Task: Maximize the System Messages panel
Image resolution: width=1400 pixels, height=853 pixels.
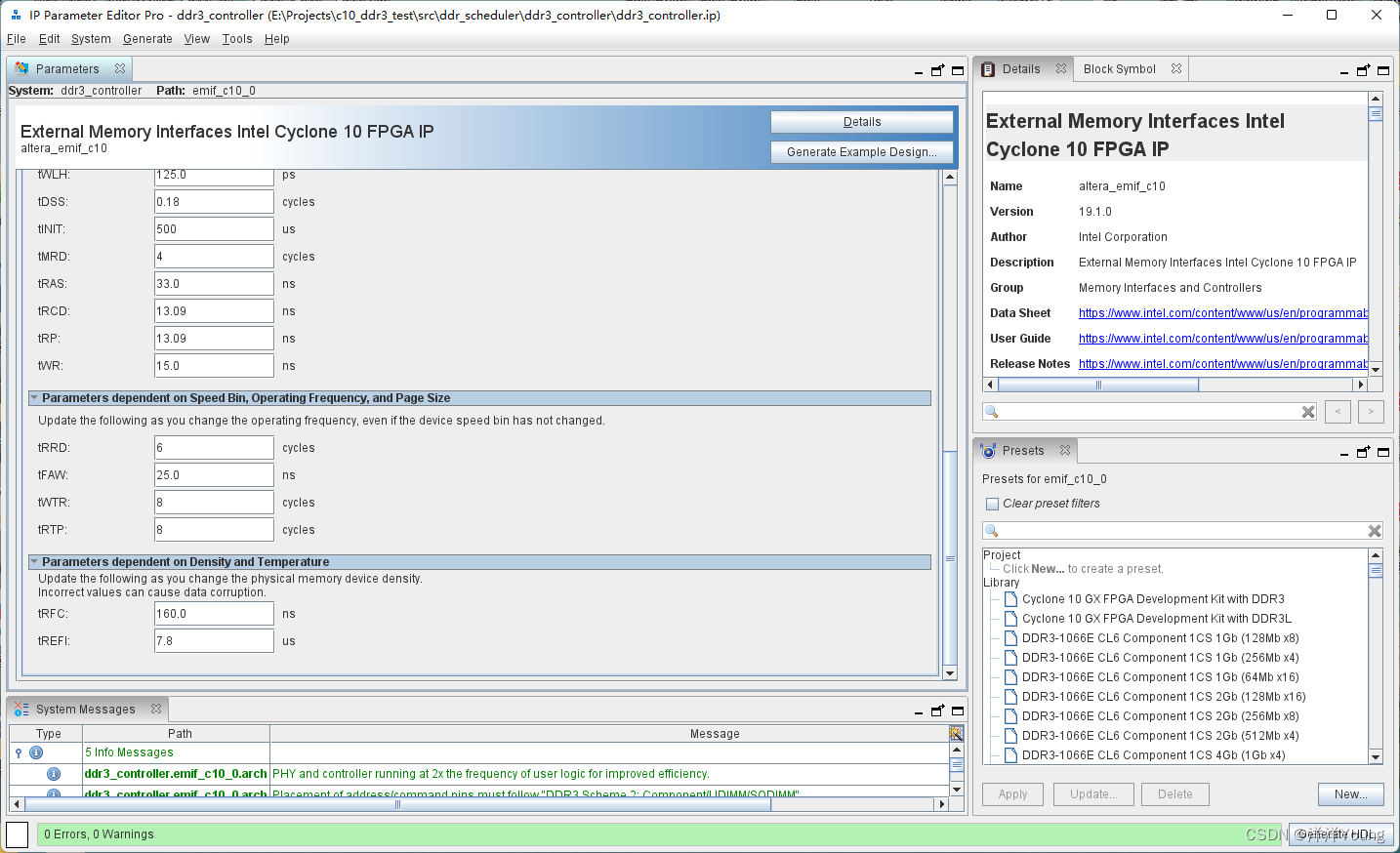Action: pyautogui.click(x=958, y=711)
